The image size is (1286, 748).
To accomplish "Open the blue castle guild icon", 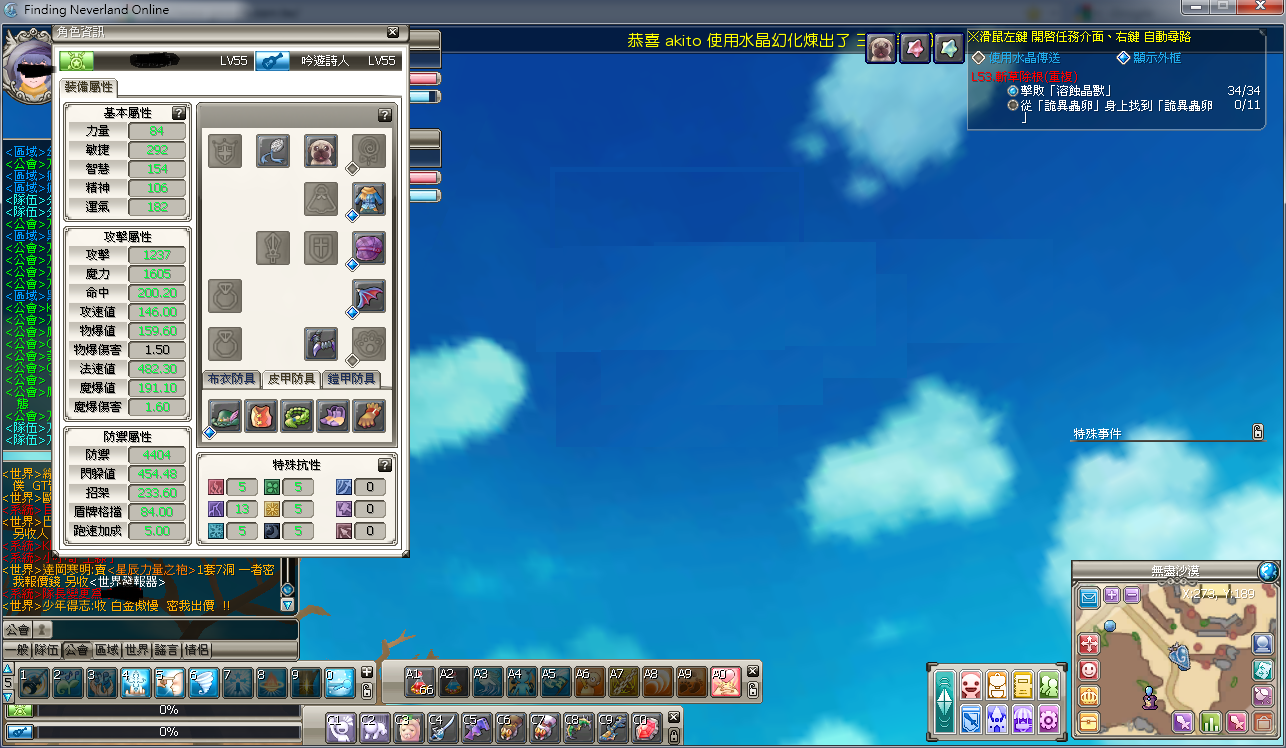I will (x=997, y=718).
